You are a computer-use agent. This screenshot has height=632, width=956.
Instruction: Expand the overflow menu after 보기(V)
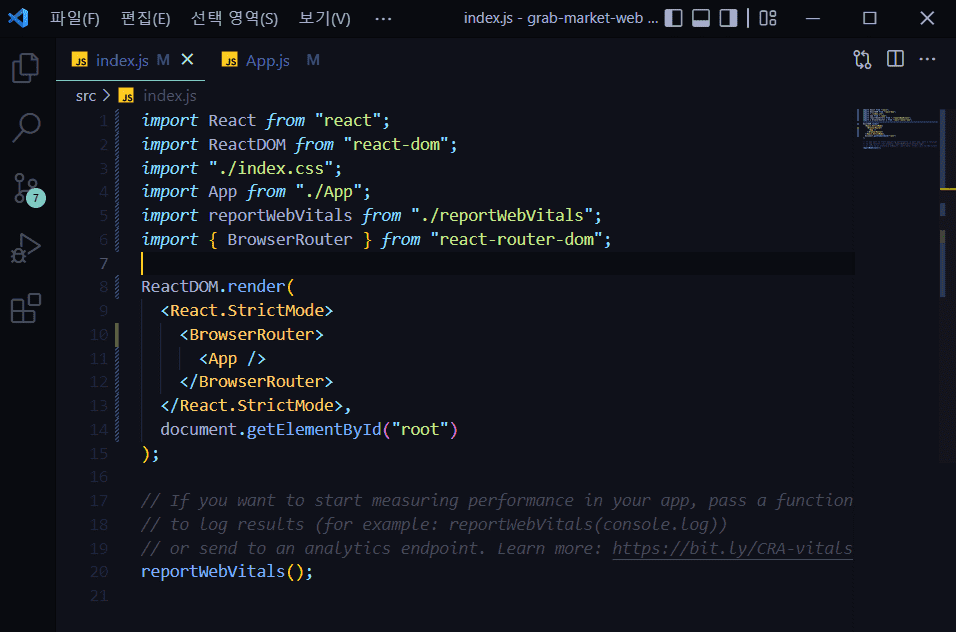click(x=383, y=18)
